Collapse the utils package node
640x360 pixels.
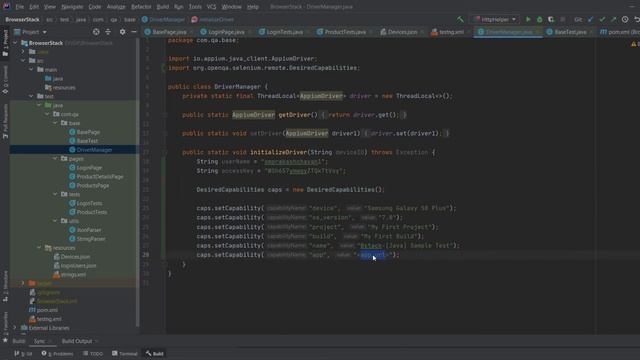coord(55,220)
